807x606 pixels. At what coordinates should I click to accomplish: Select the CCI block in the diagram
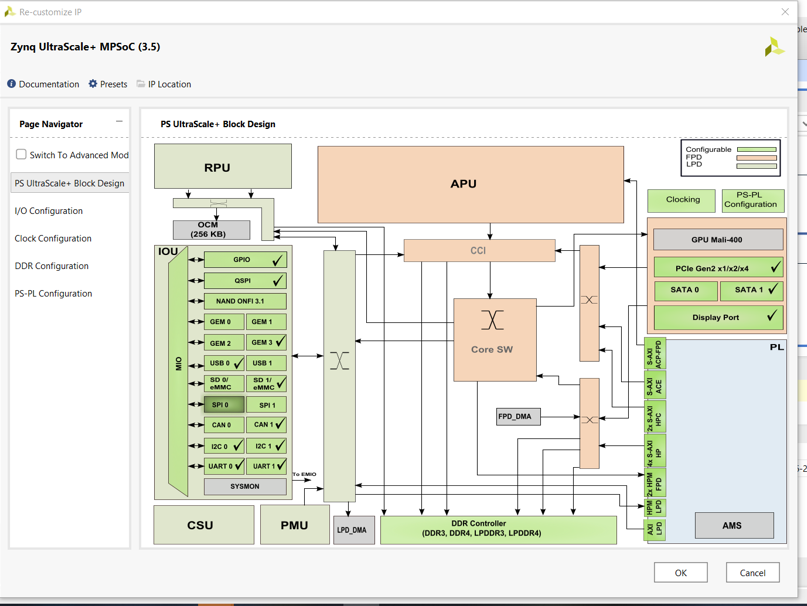(479, 250)
